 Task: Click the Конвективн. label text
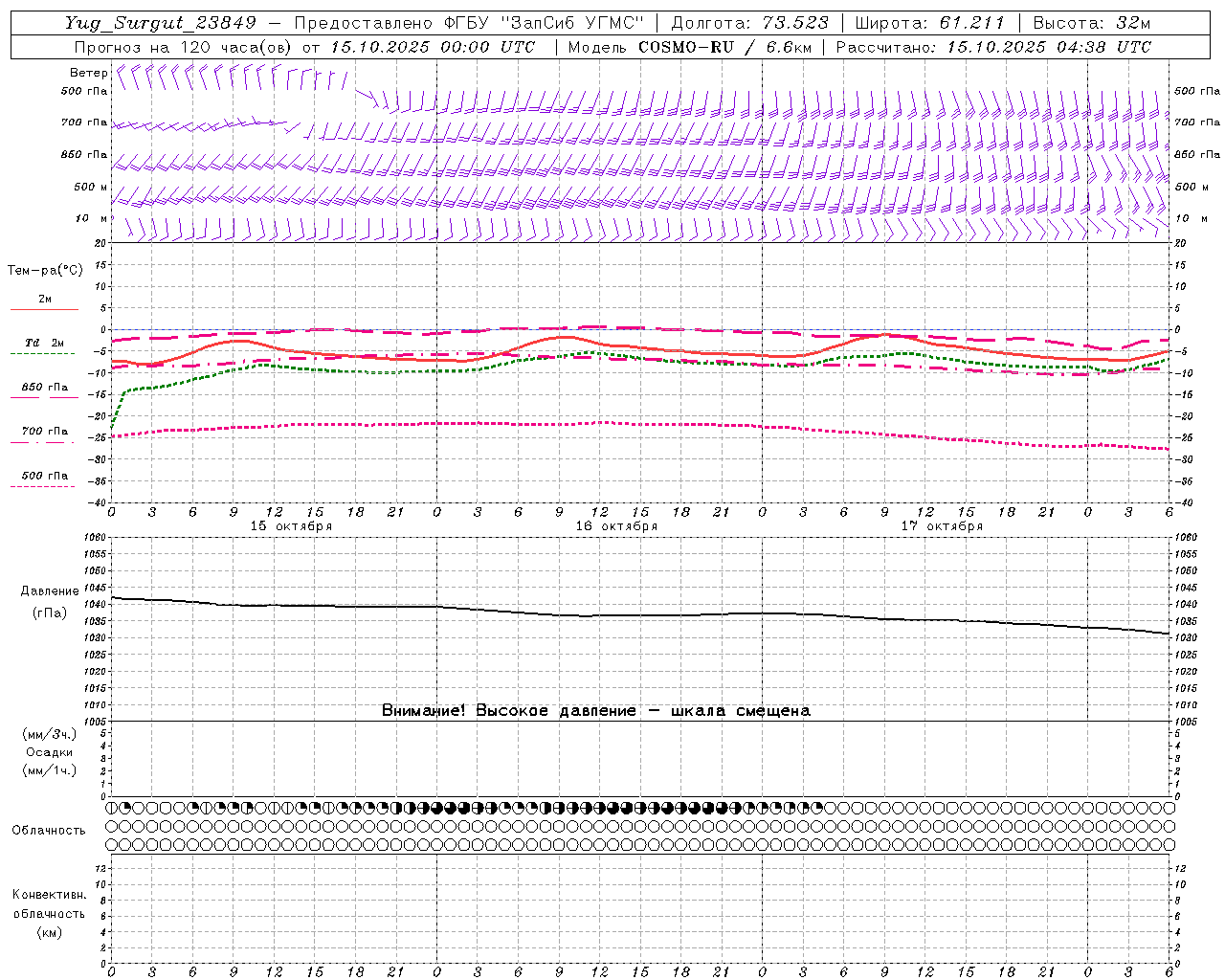point(50,895)
